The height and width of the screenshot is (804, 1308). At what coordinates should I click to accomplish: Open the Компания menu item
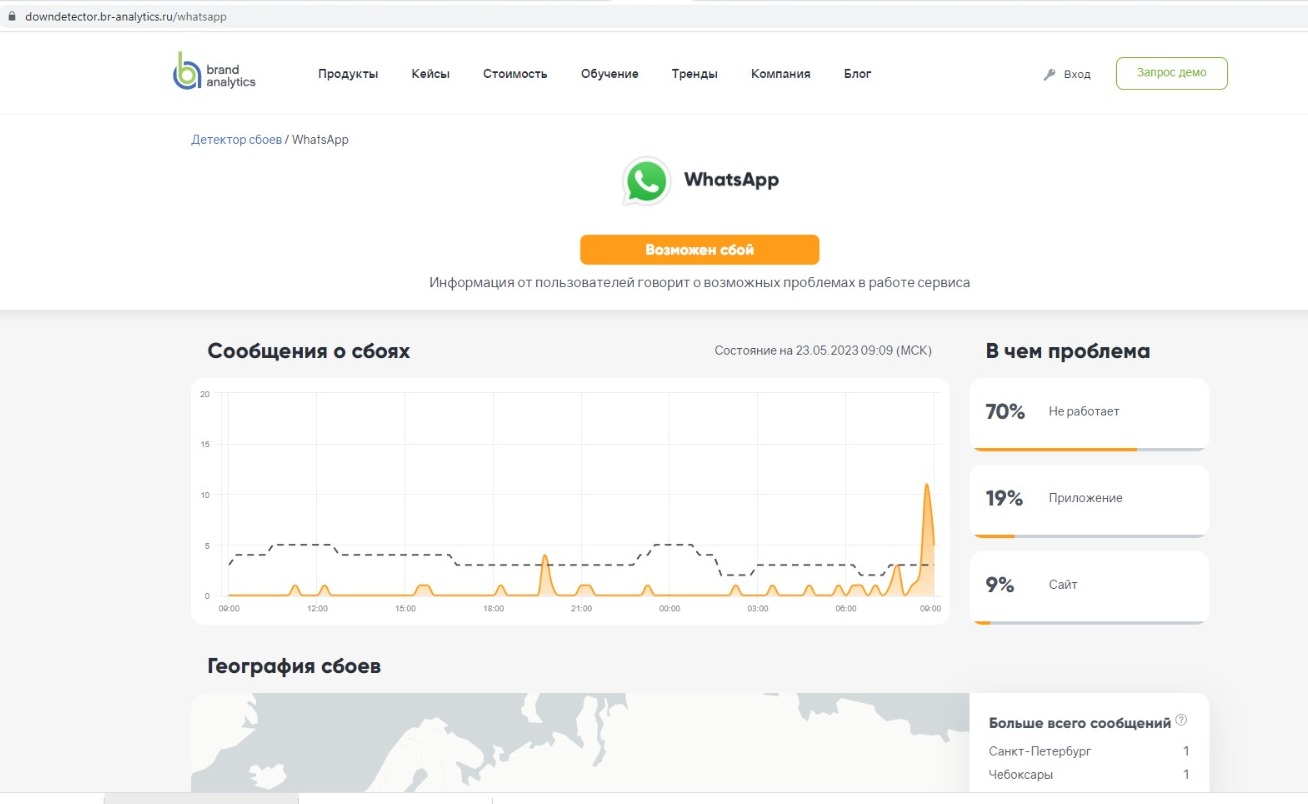781,74
